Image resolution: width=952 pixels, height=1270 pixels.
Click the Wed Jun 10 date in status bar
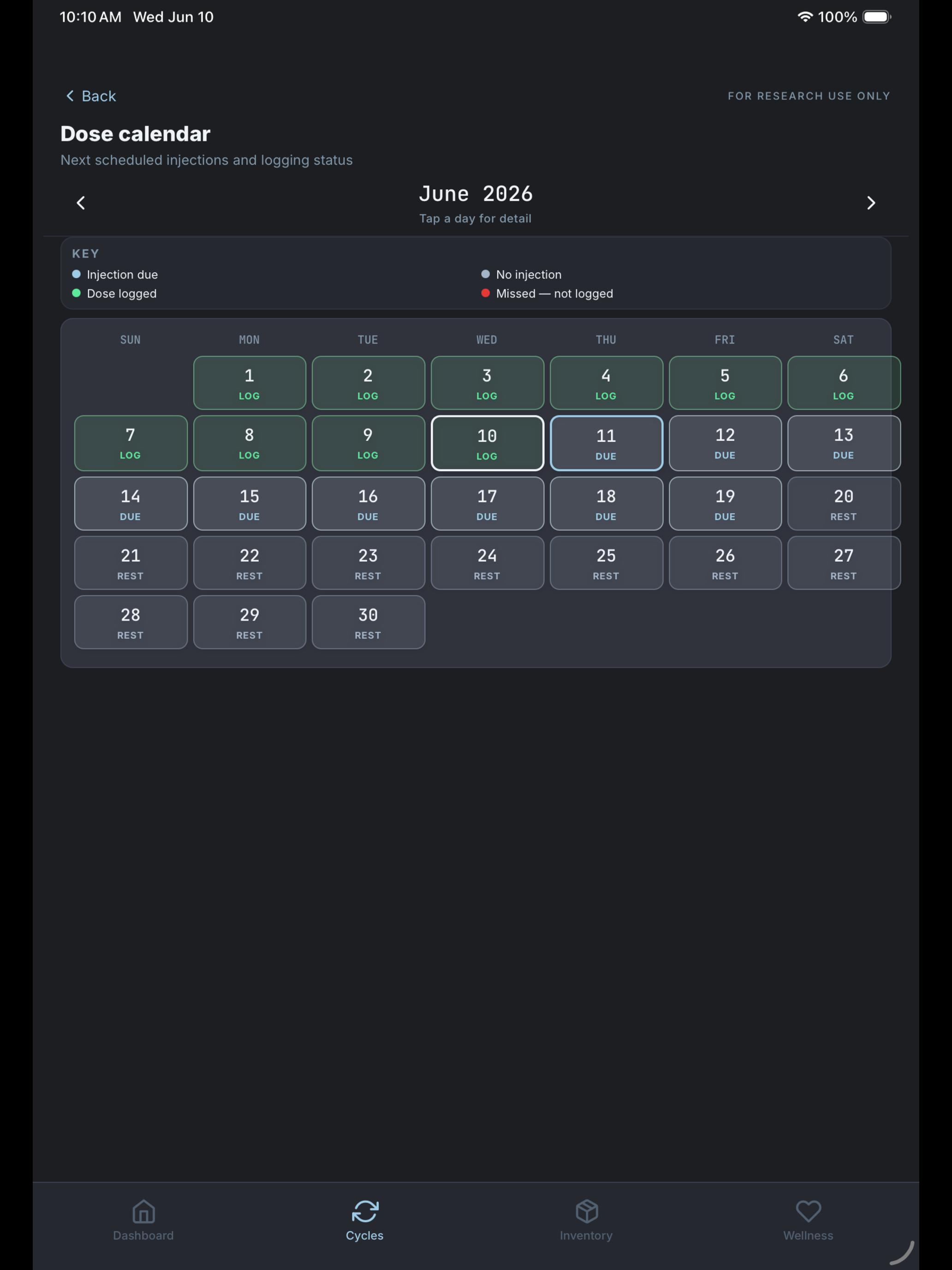pos(173,17)
